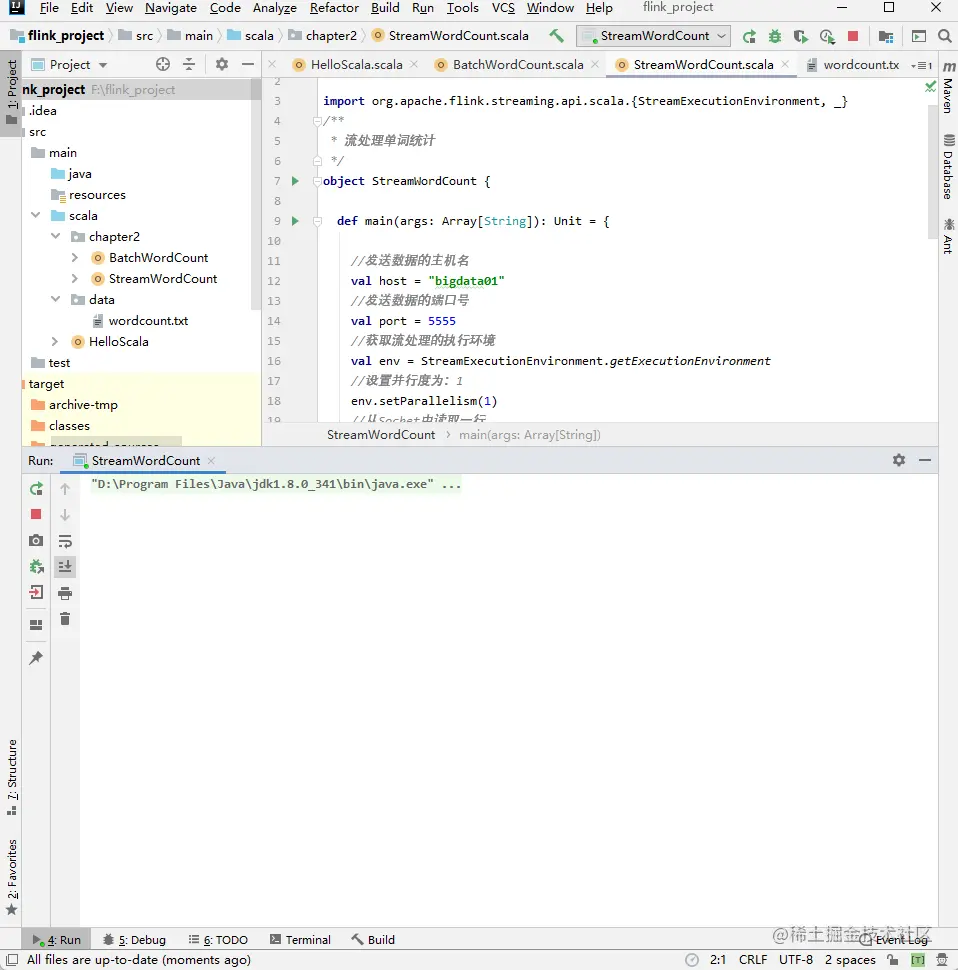Open the StreamWordCount run configuration dropdown
This screenshot has width=958, height=970.
(x=653, y=36)
